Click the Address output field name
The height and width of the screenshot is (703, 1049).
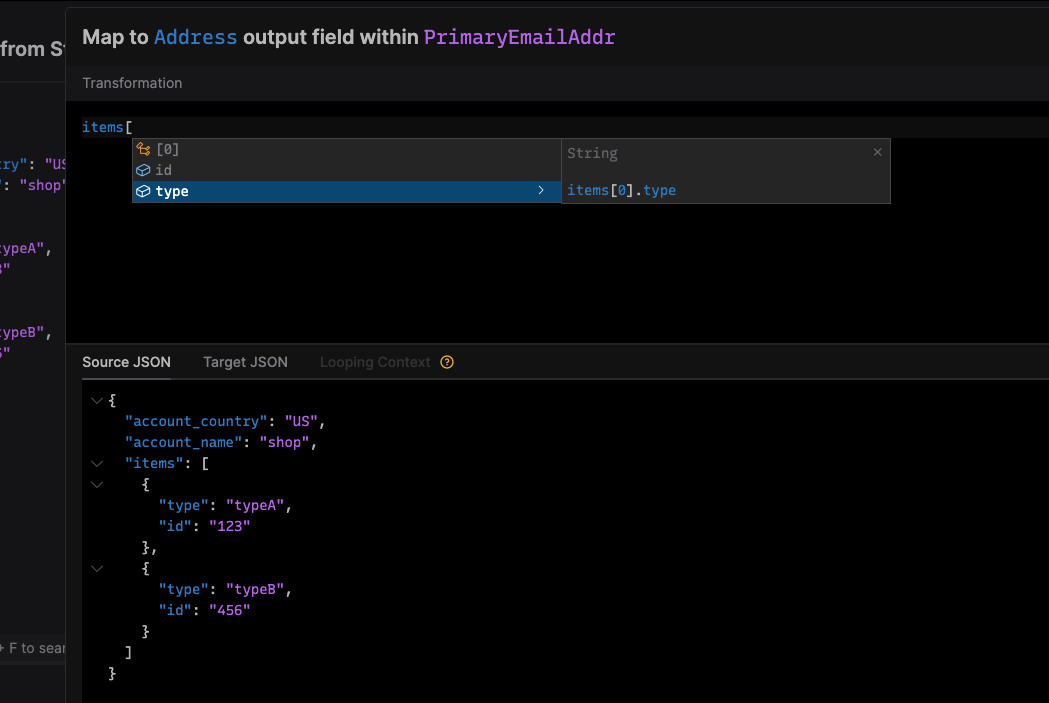(195, 37)
